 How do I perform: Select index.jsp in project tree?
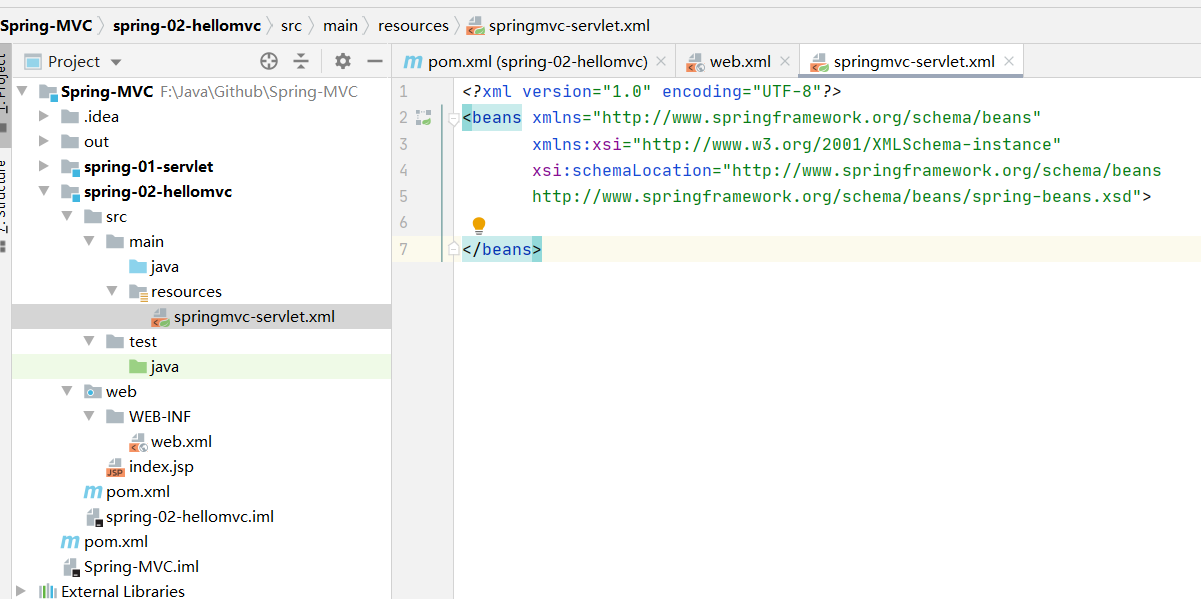[161, 467]
